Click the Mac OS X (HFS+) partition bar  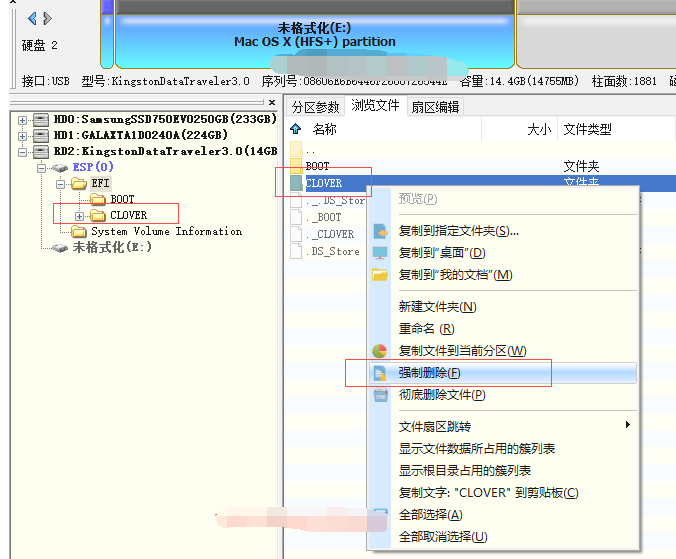pos(315,36)
